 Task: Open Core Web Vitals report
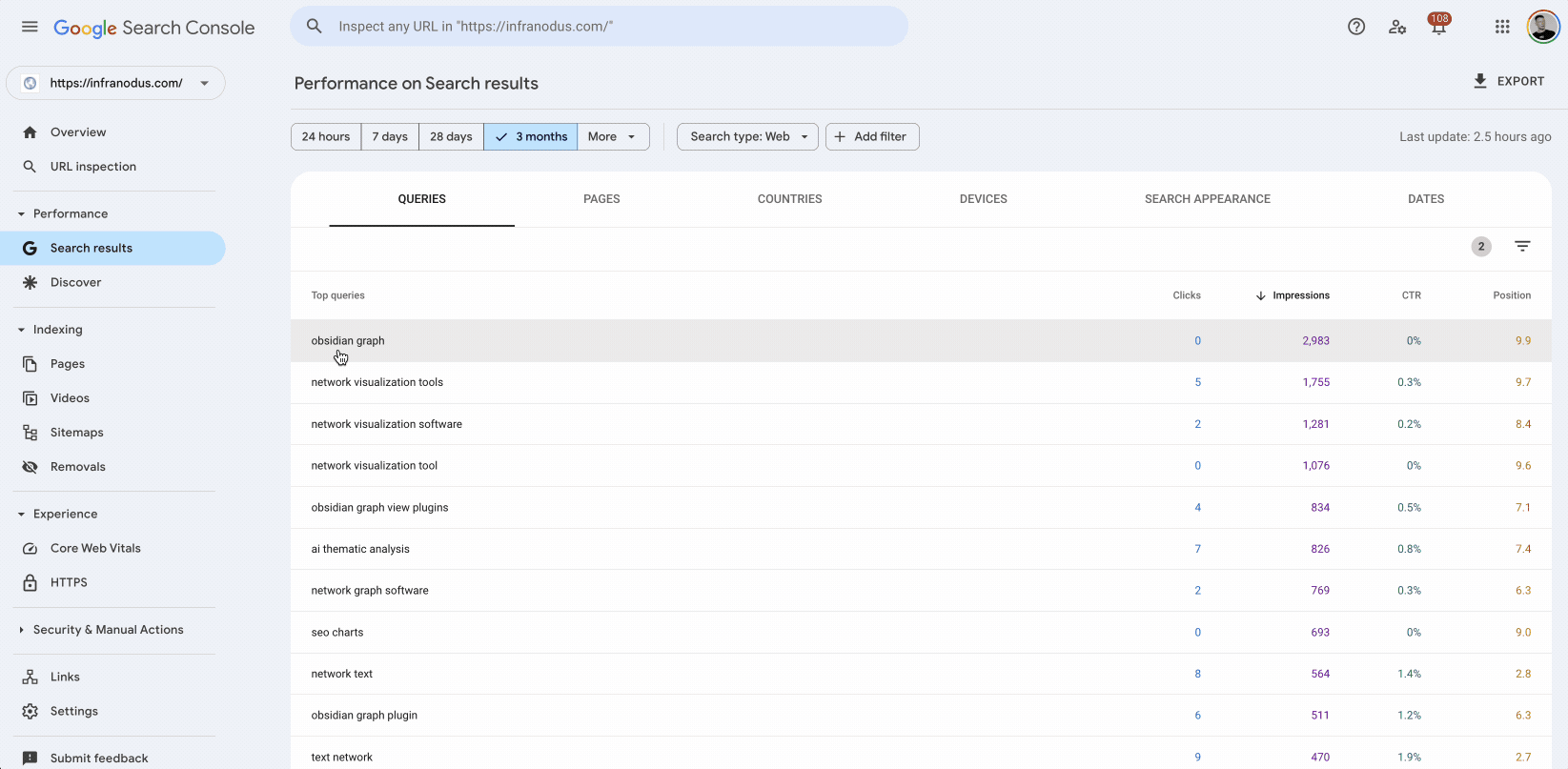[95, 548]
